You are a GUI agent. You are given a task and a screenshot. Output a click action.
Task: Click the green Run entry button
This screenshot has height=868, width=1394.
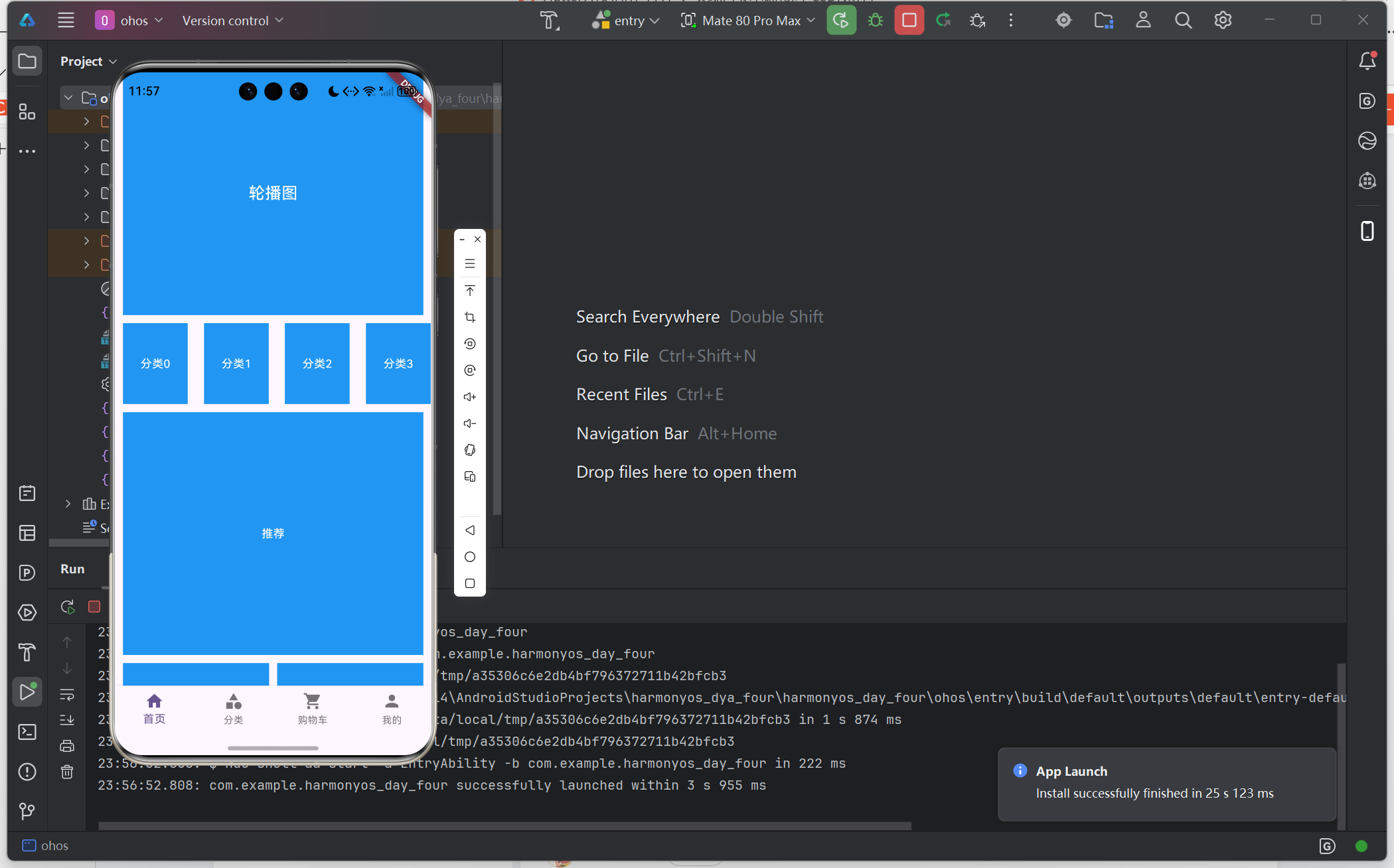pos(841,21)
